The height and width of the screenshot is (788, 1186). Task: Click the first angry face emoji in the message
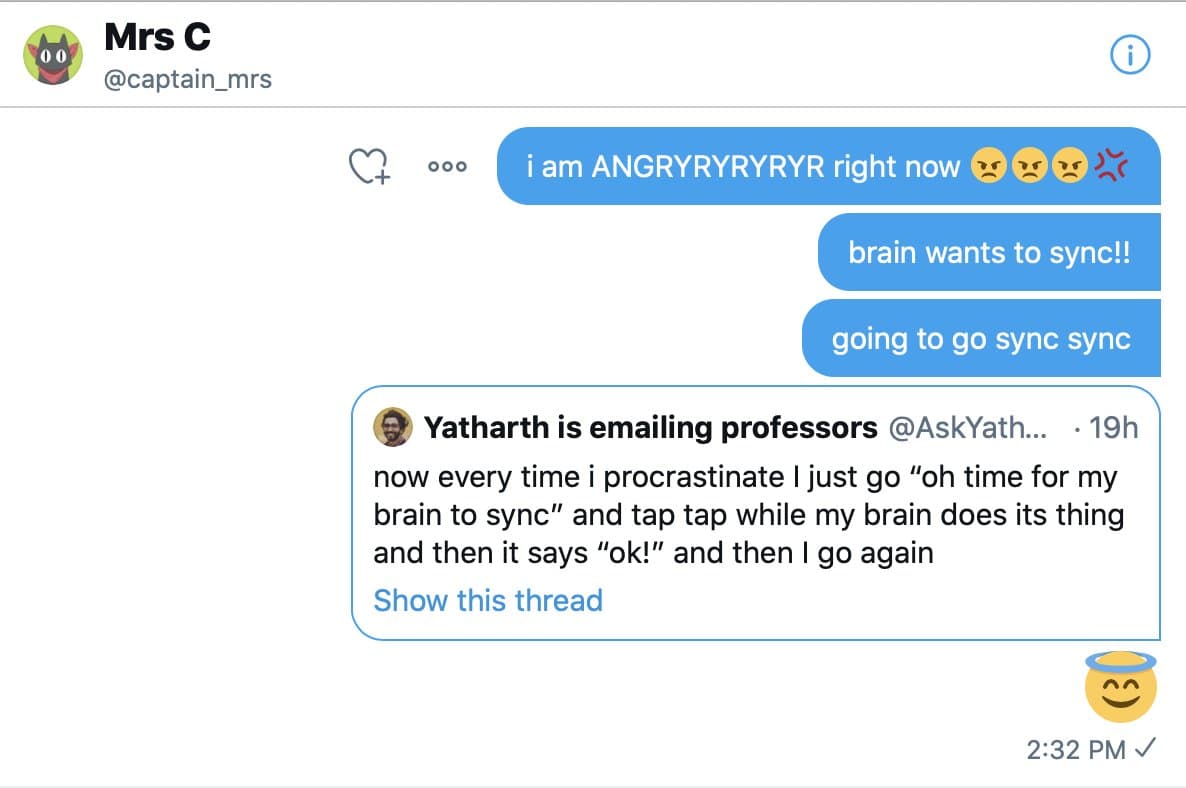pyautogui.click(x=988, y=166)
